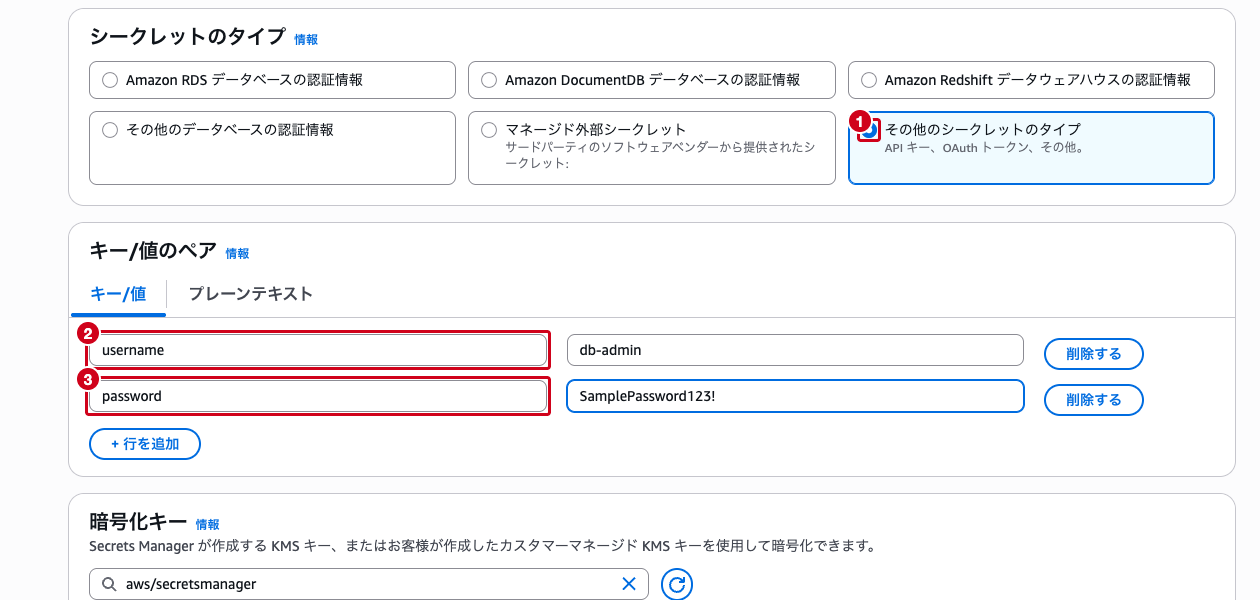This screenshot has width=1260, height=600.
Task: Select Amazon DocumentDB データベースの認証情報 radio option
Action: (489, 80)
